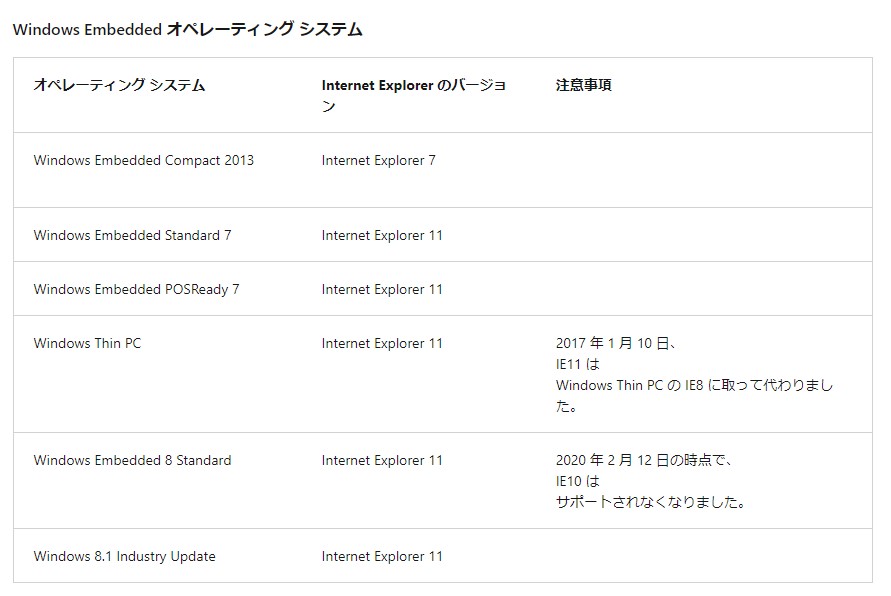Click the Windows Thin PC row label

[x=86, y=343]
